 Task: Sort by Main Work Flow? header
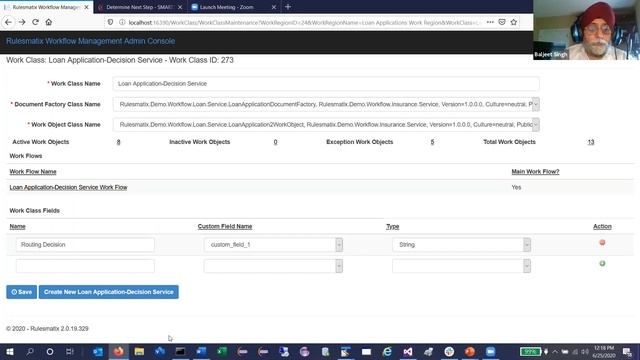coord(535,172)
